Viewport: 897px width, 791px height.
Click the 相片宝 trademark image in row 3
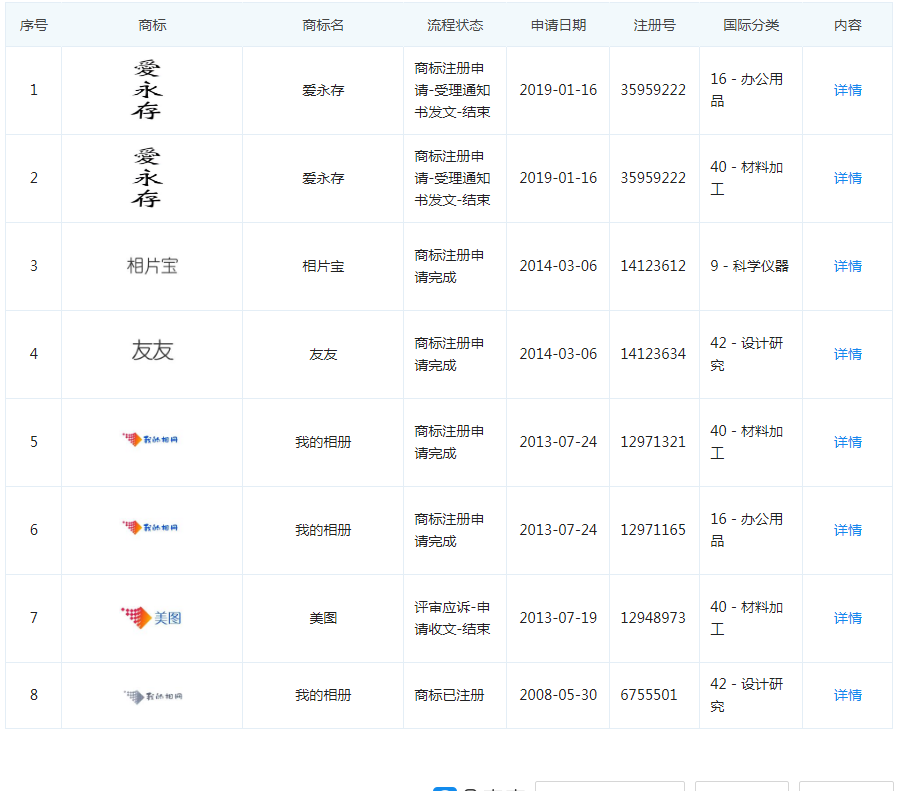pyautogui.click(x=151, y=265)
